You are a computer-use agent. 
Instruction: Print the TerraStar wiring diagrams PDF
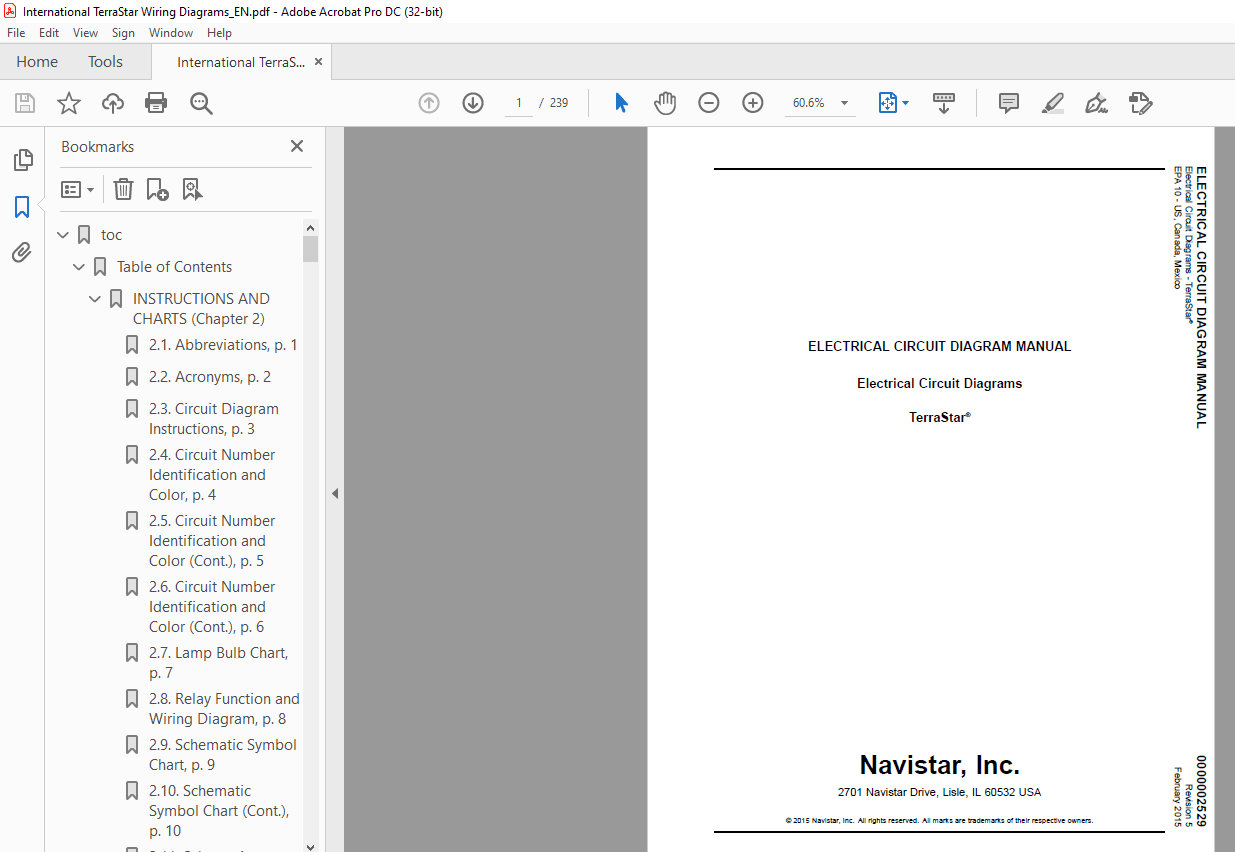coord(156,103)
